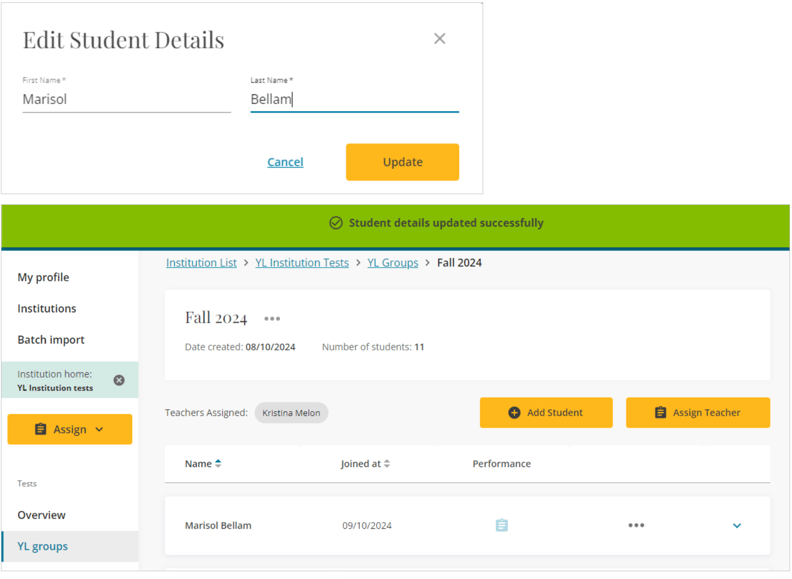The image size is (792, 579).
Task: Sort students by Name column
Action: pyautogui.click(x=203, y=464)
